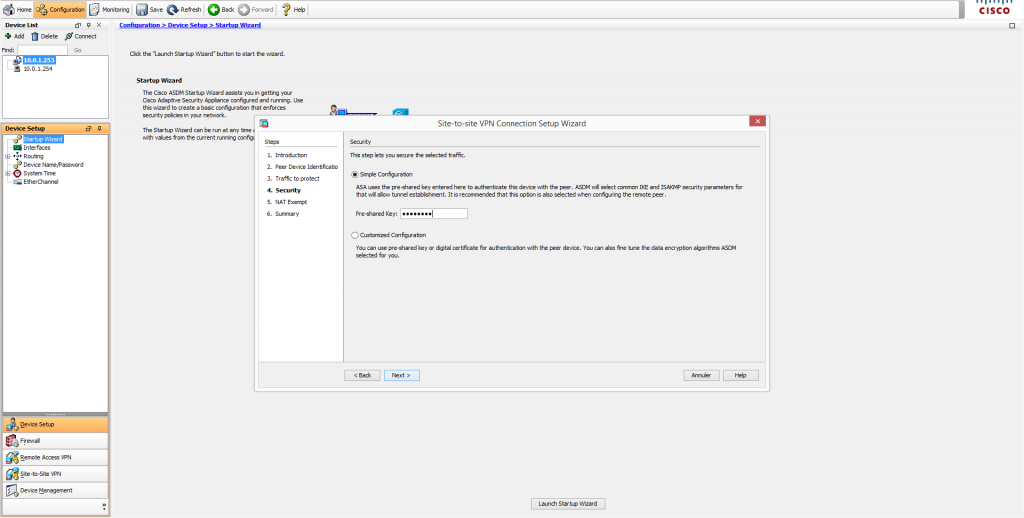Open the Configuration view in toolbar
Image resolution: width=1024 pixels, height=518 pixels.
(x=61, y=9)
